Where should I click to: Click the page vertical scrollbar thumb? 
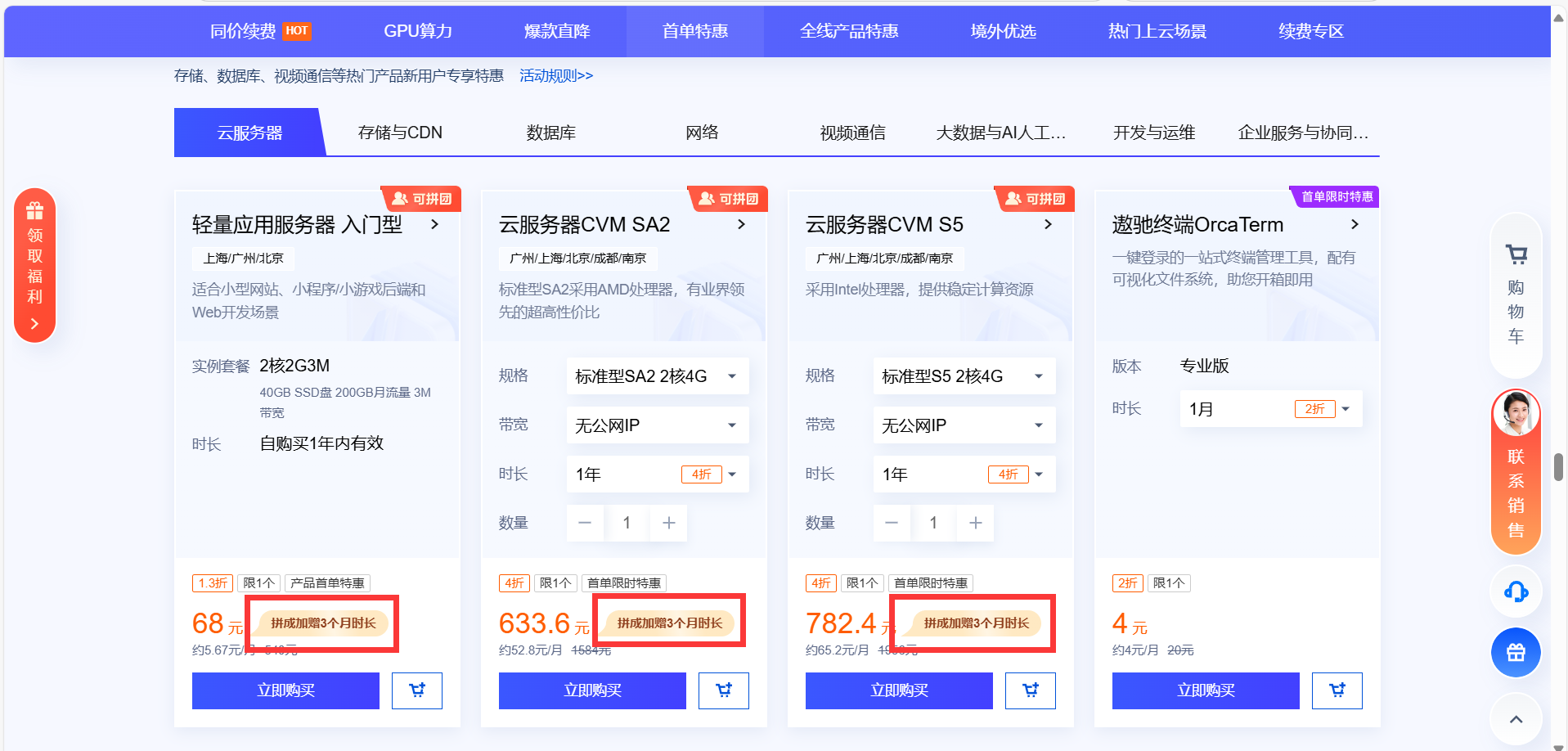(x=1559, y=467)
